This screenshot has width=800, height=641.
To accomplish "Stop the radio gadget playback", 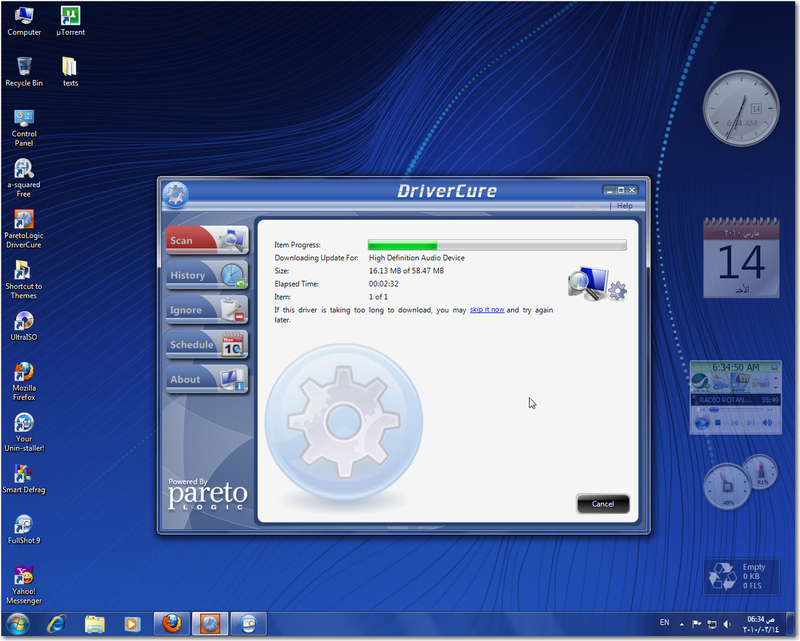I will tap(718, 423).
